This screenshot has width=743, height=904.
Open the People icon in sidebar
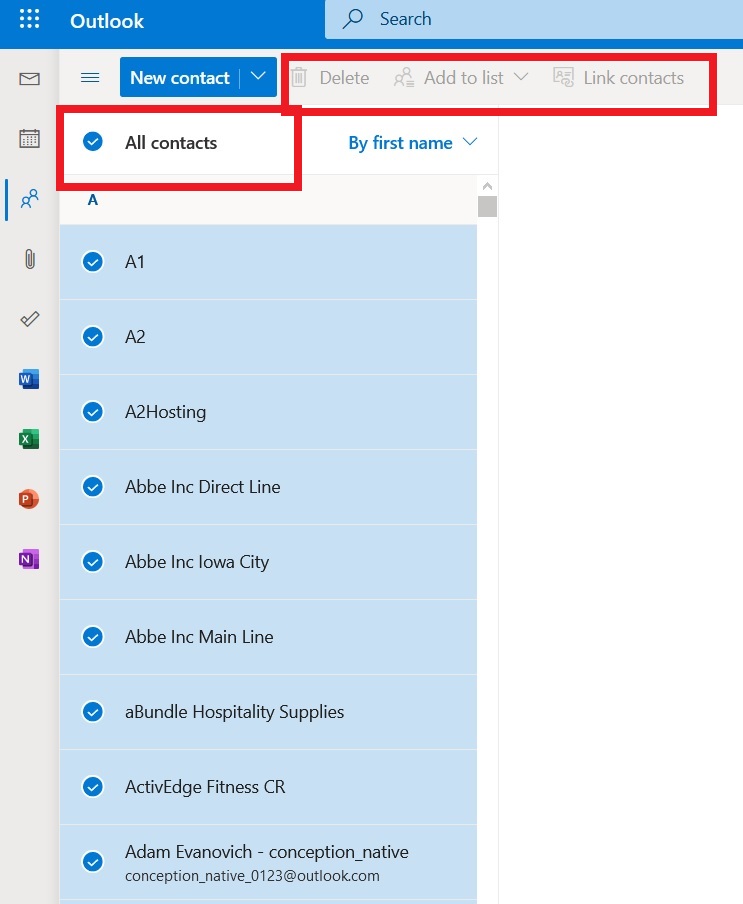(29, 199)
